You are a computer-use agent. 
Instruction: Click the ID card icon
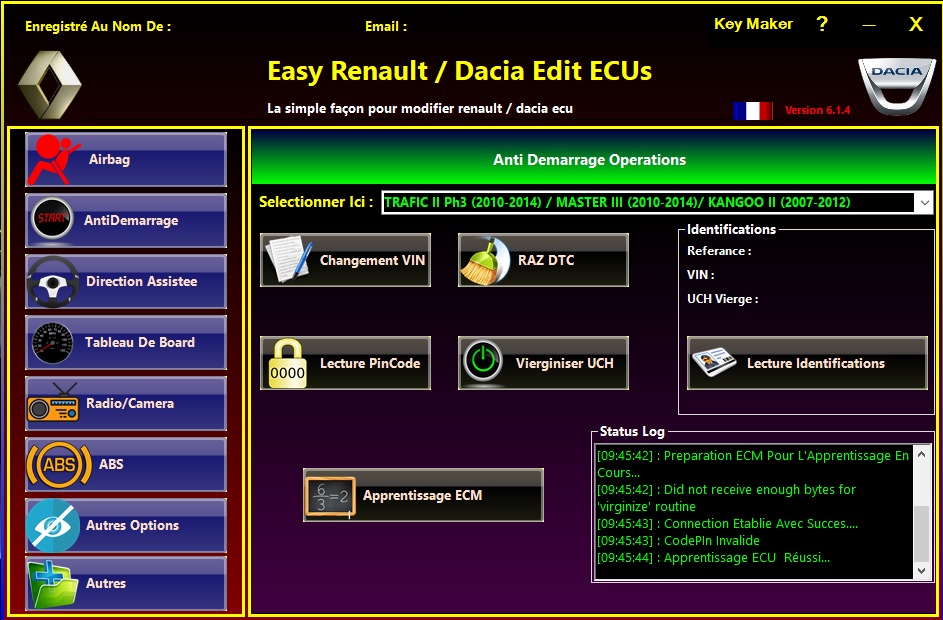click(x=714, y=363)
